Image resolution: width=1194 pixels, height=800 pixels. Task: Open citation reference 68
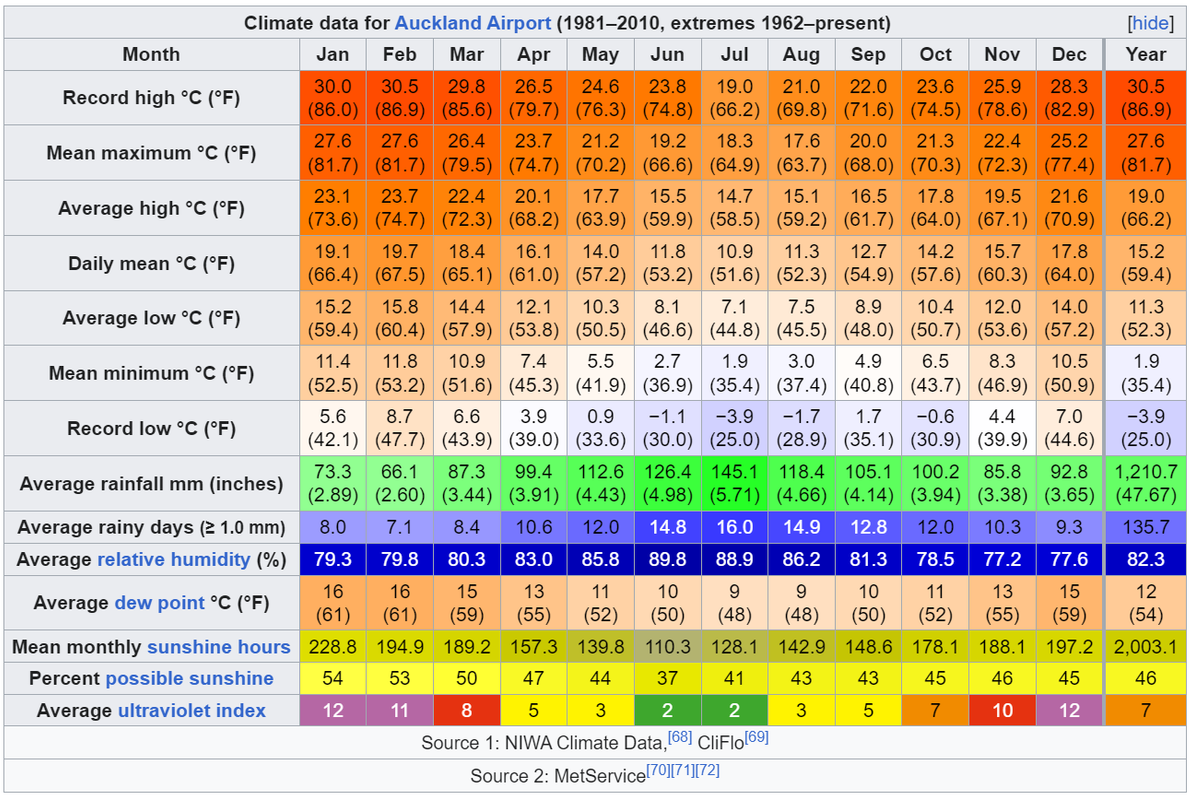tap(680, 737)
